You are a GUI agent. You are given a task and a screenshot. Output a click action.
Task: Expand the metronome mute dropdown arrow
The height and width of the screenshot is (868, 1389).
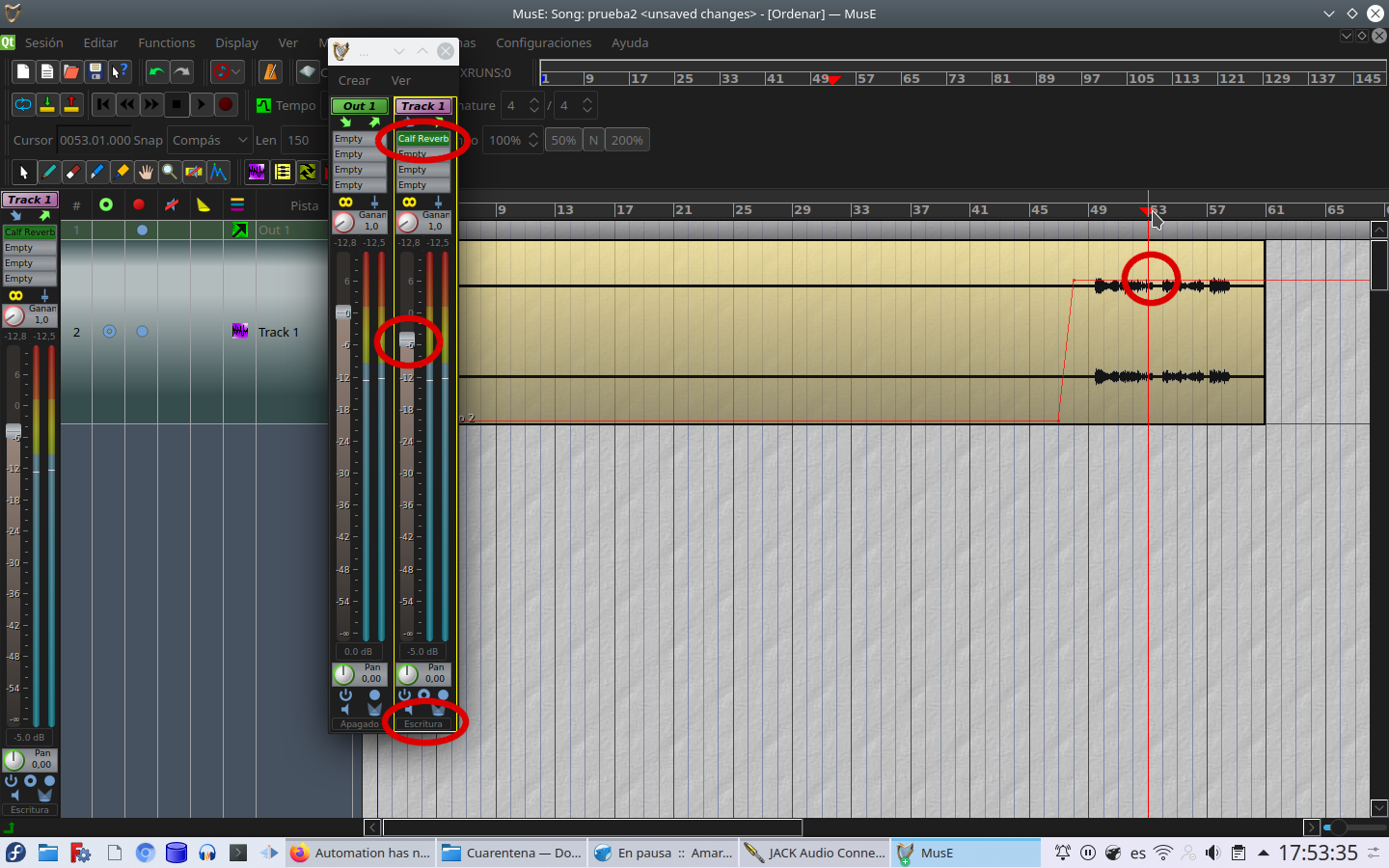[x=237, y=71]
